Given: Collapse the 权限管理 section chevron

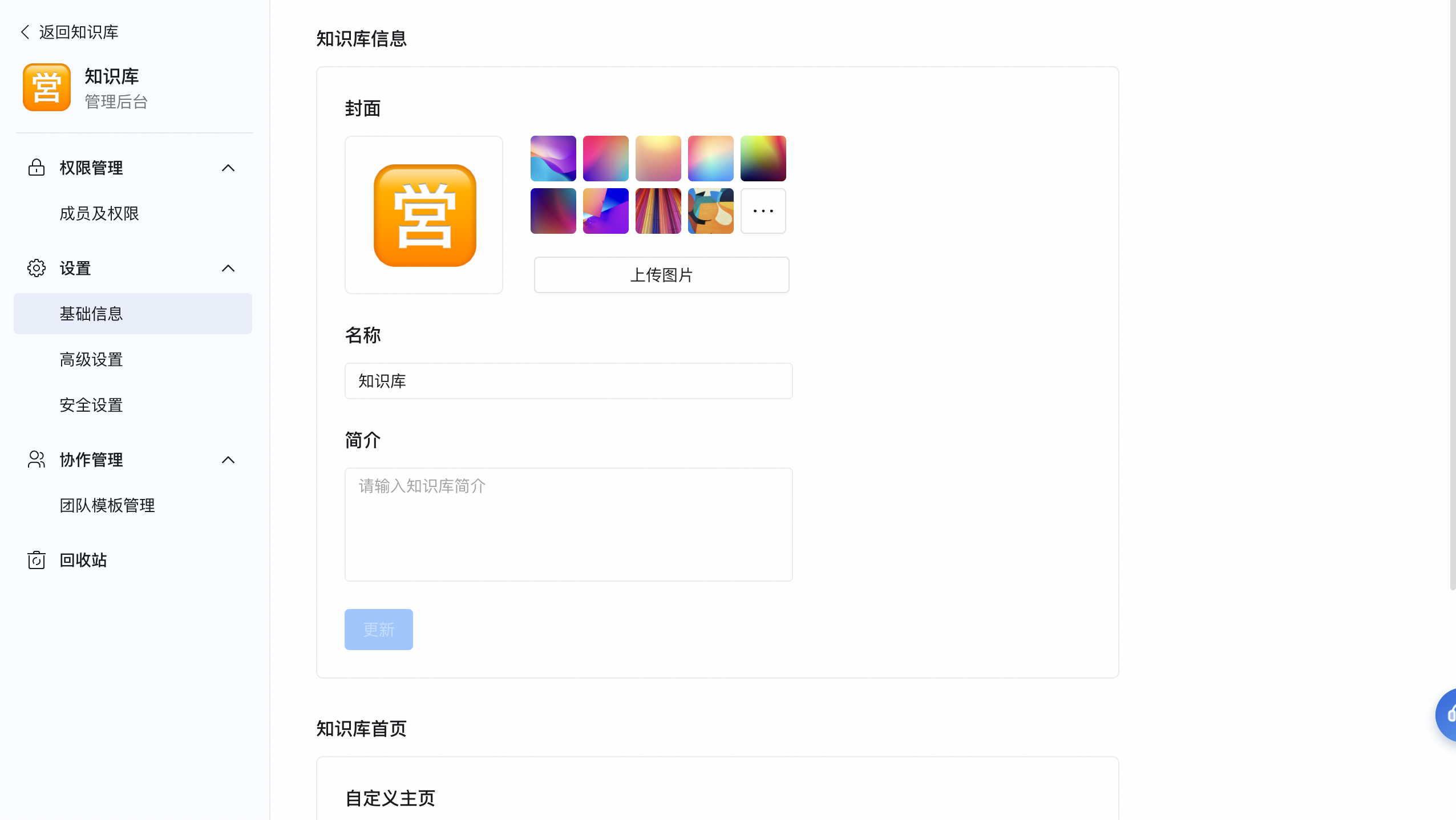Looking at the screenshot, I should coord(228,168).
